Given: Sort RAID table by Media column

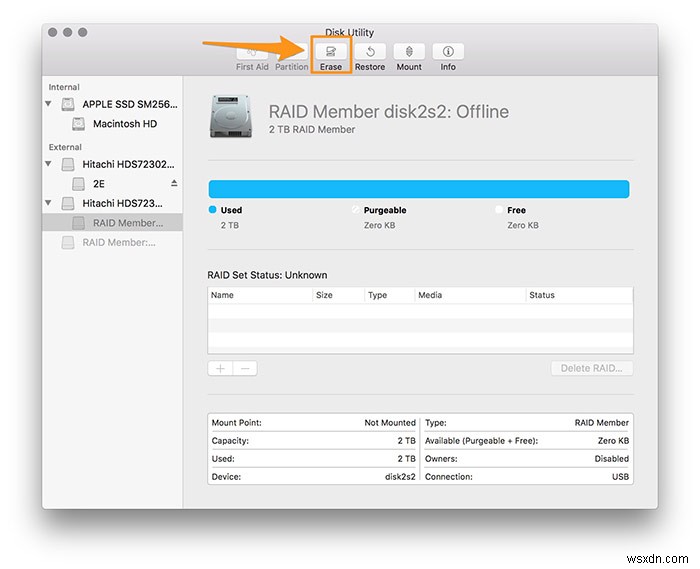Looking at the screenshot, I should point(470,295).
